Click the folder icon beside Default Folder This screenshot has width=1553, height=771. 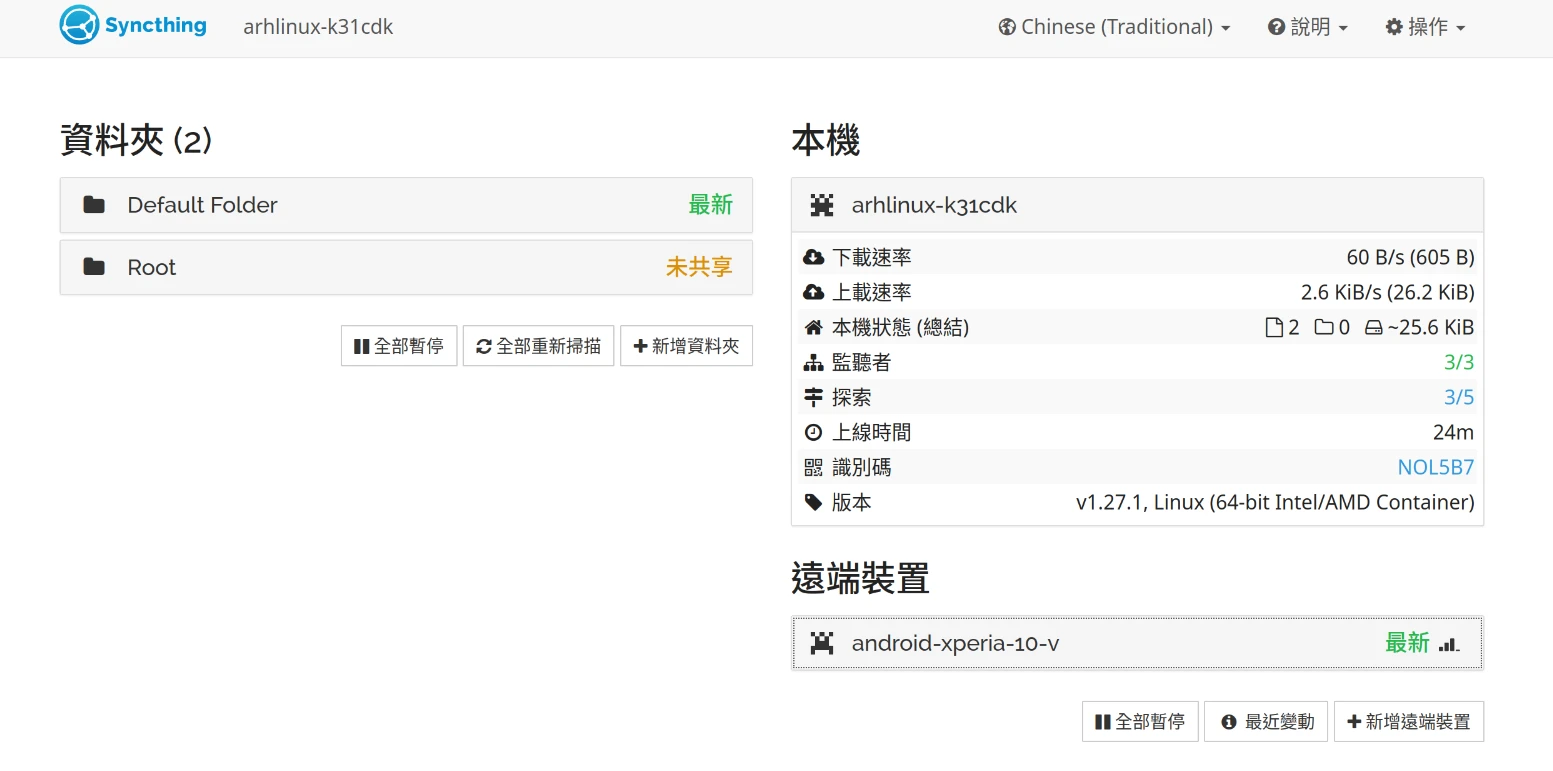[x=94, y=205]
